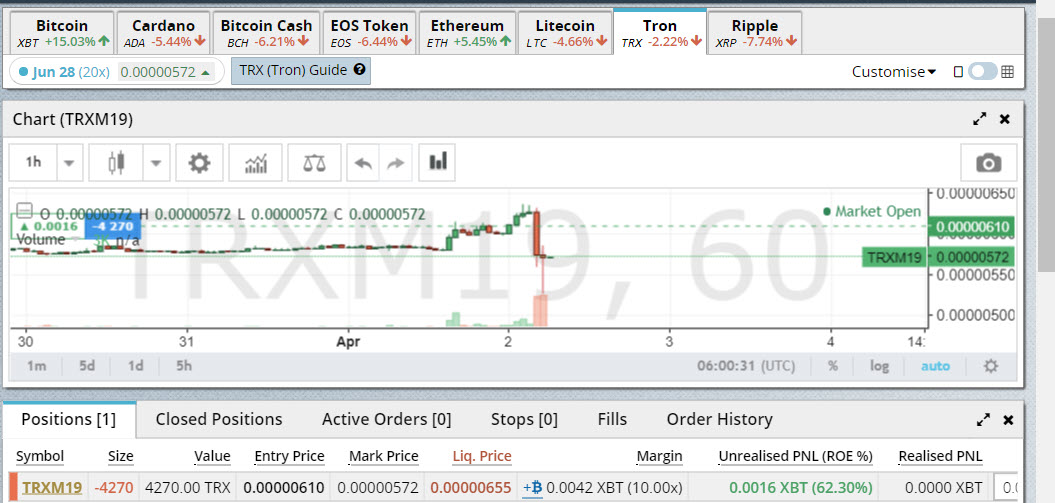Open chart settings gear icon
Image resolution: width=1055 pixels, height=503 pixels.
pyautogui.click(x=199, y=162)
